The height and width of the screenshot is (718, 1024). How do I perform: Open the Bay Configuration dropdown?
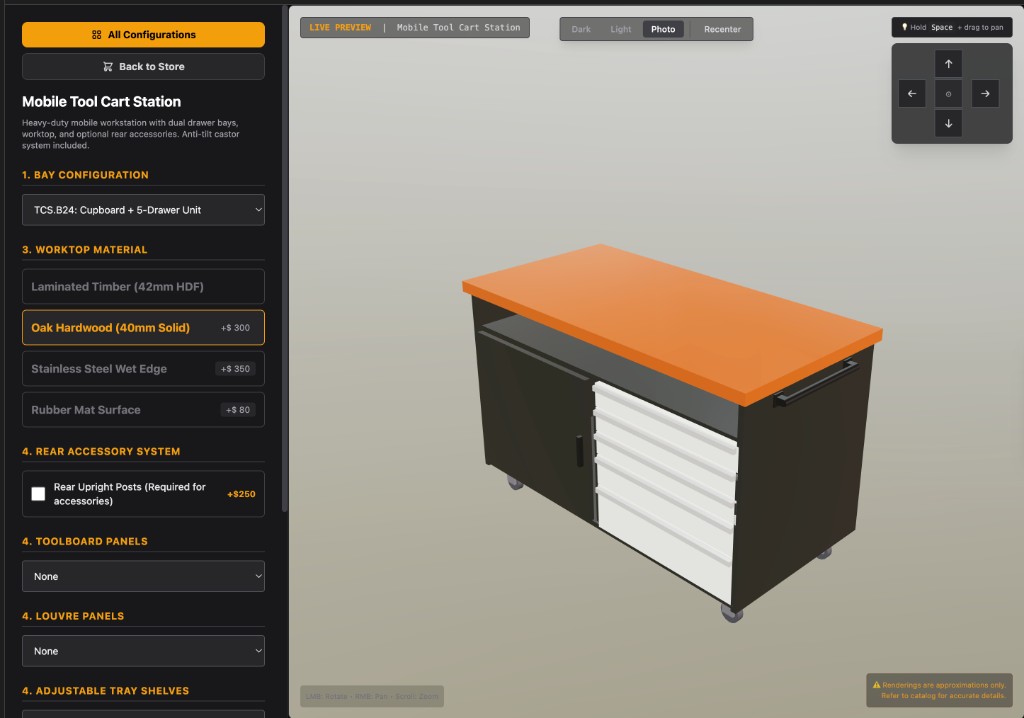click(x=143, y=210)
